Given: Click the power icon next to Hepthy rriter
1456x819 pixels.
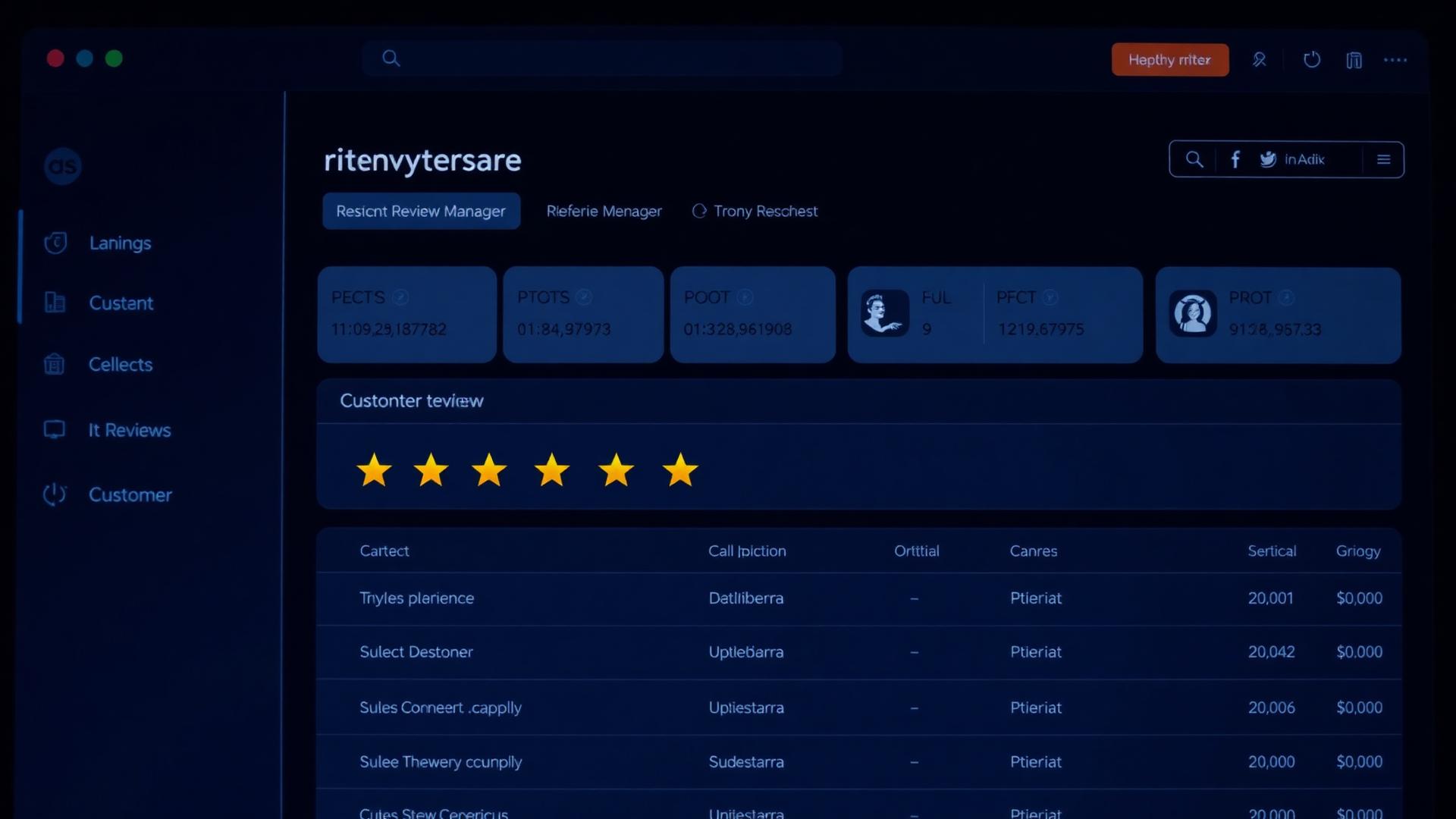Looking at the screenshot, I should point(1312,59).
